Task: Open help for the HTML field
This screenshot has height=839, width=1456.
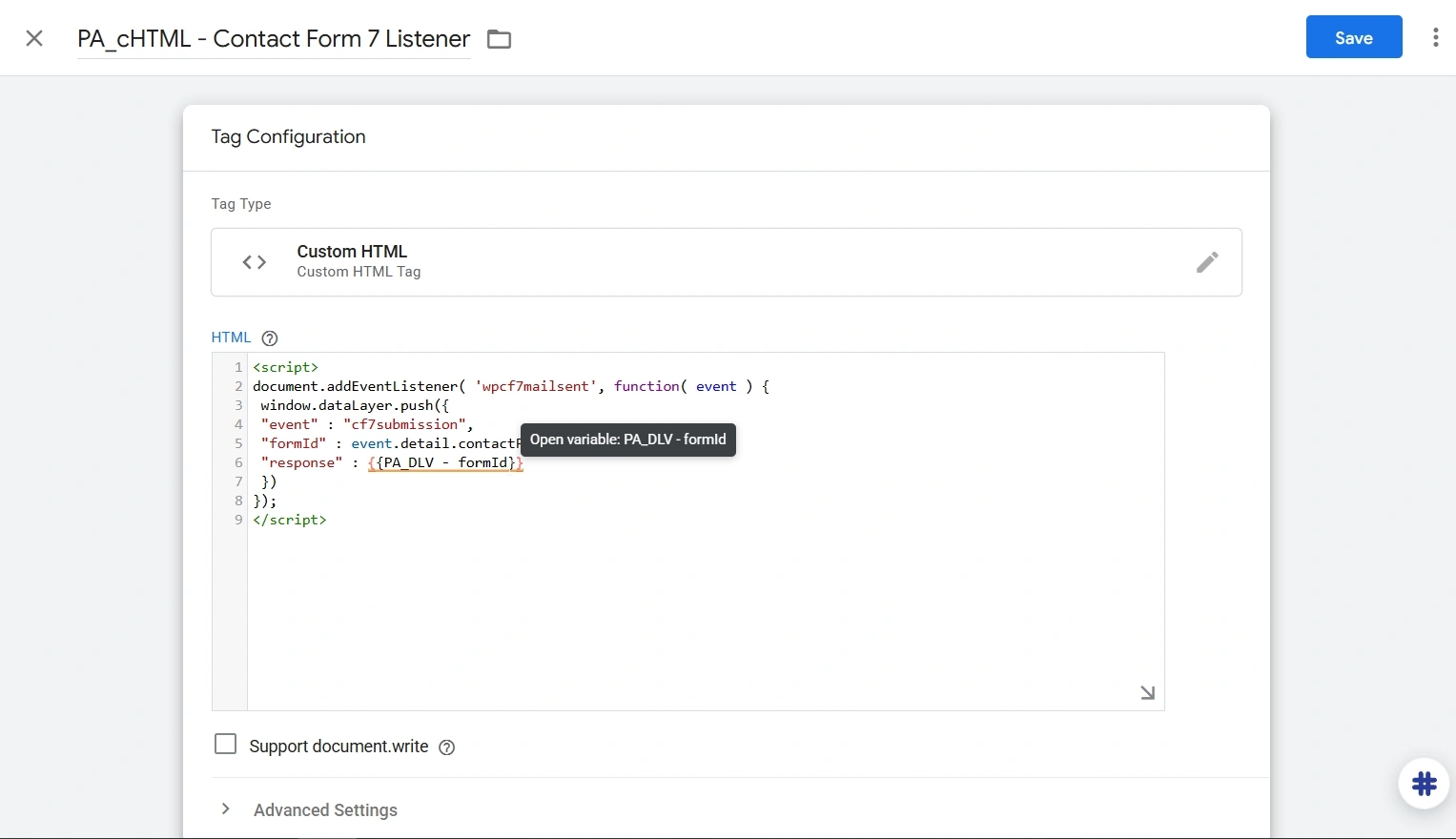Action: pyautogui.click(x=270, y=338)
